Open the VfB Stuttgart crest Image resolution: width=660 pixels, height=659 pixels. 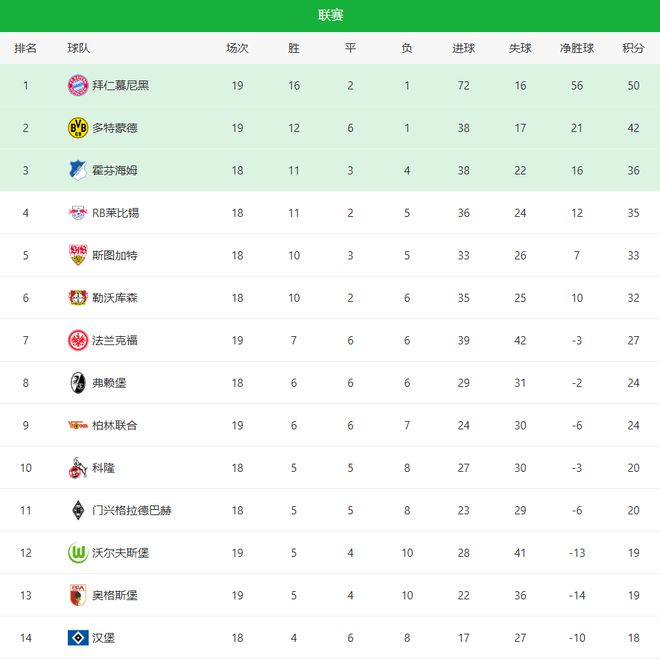click(78, 255)
